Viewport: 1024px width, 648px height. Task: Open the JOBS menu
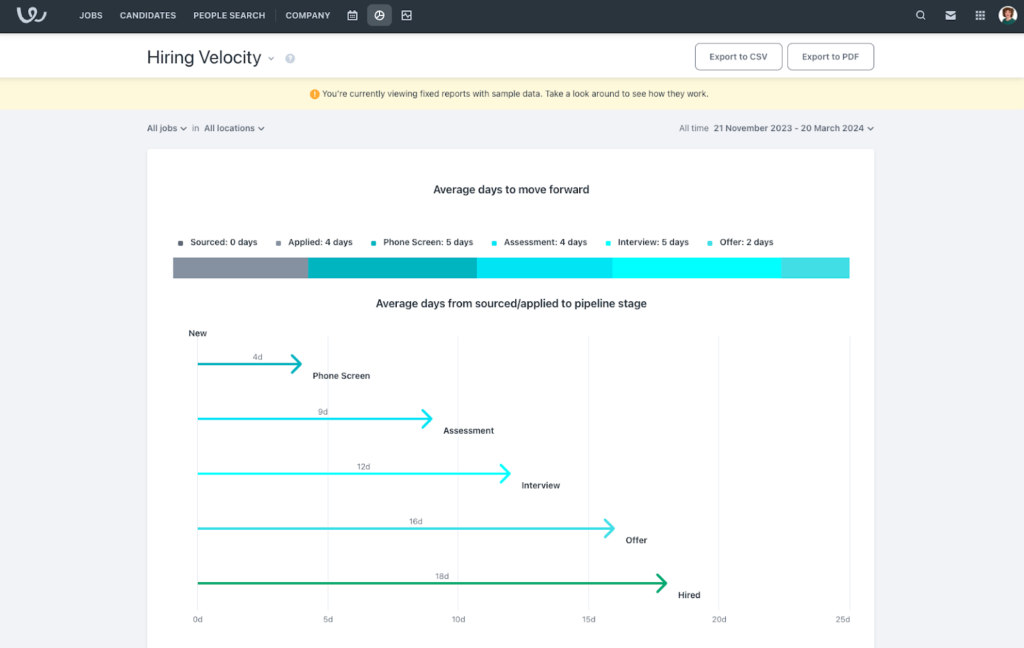(91, 15)
